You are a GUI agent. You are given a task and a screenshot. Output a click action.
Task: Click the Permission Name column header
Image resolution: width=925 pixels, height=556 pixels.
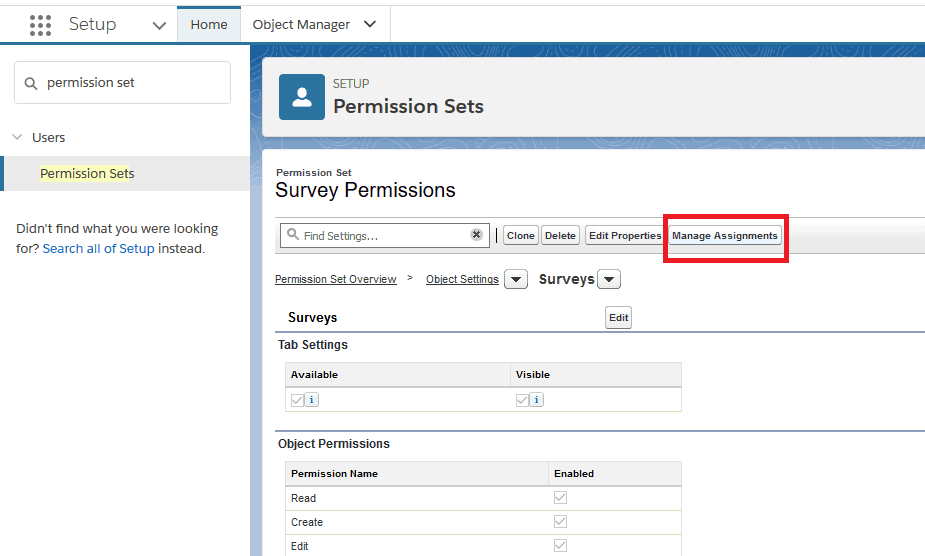[x=334, y=473]
